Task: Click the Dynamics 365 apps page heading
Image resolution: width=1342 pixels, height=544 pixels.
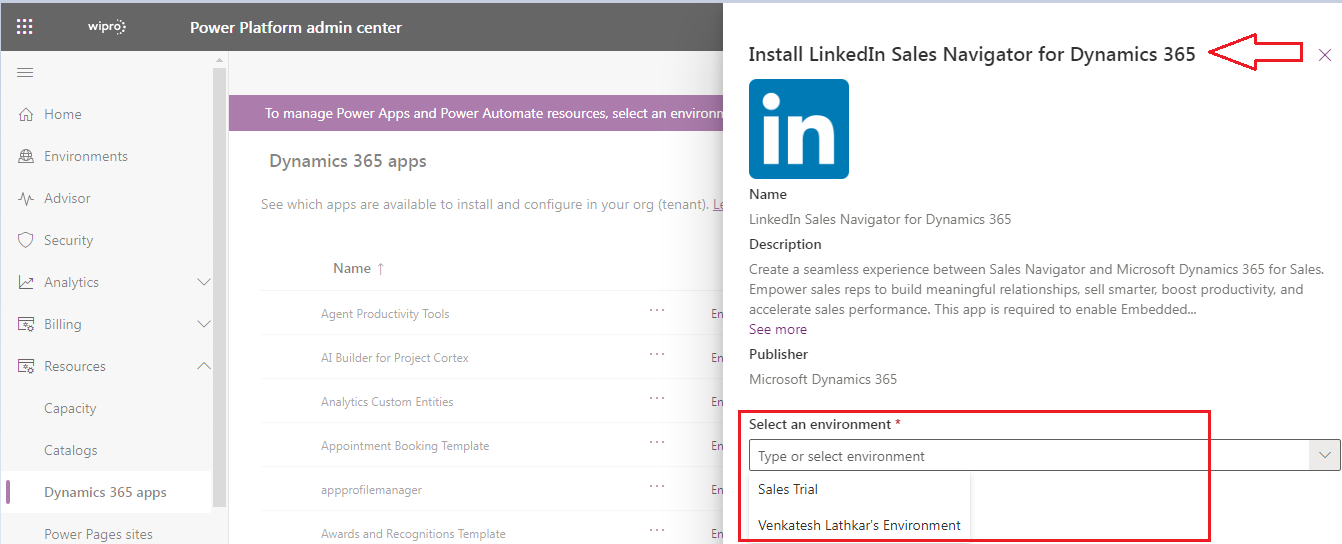Action: tap(348, 161)
